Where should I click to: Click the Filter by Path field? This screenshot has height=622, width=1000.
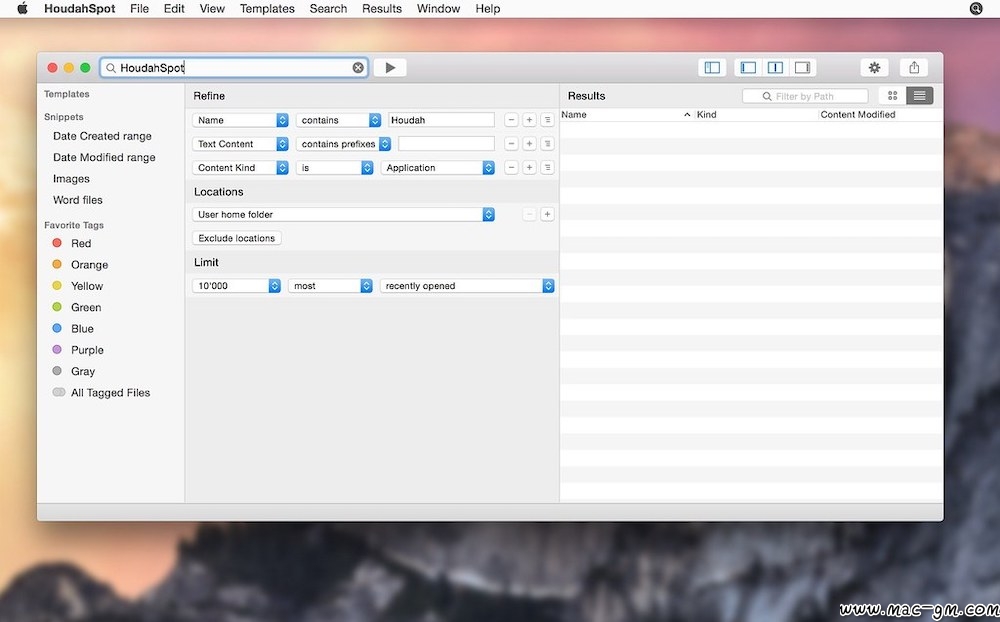pos(805,96)
